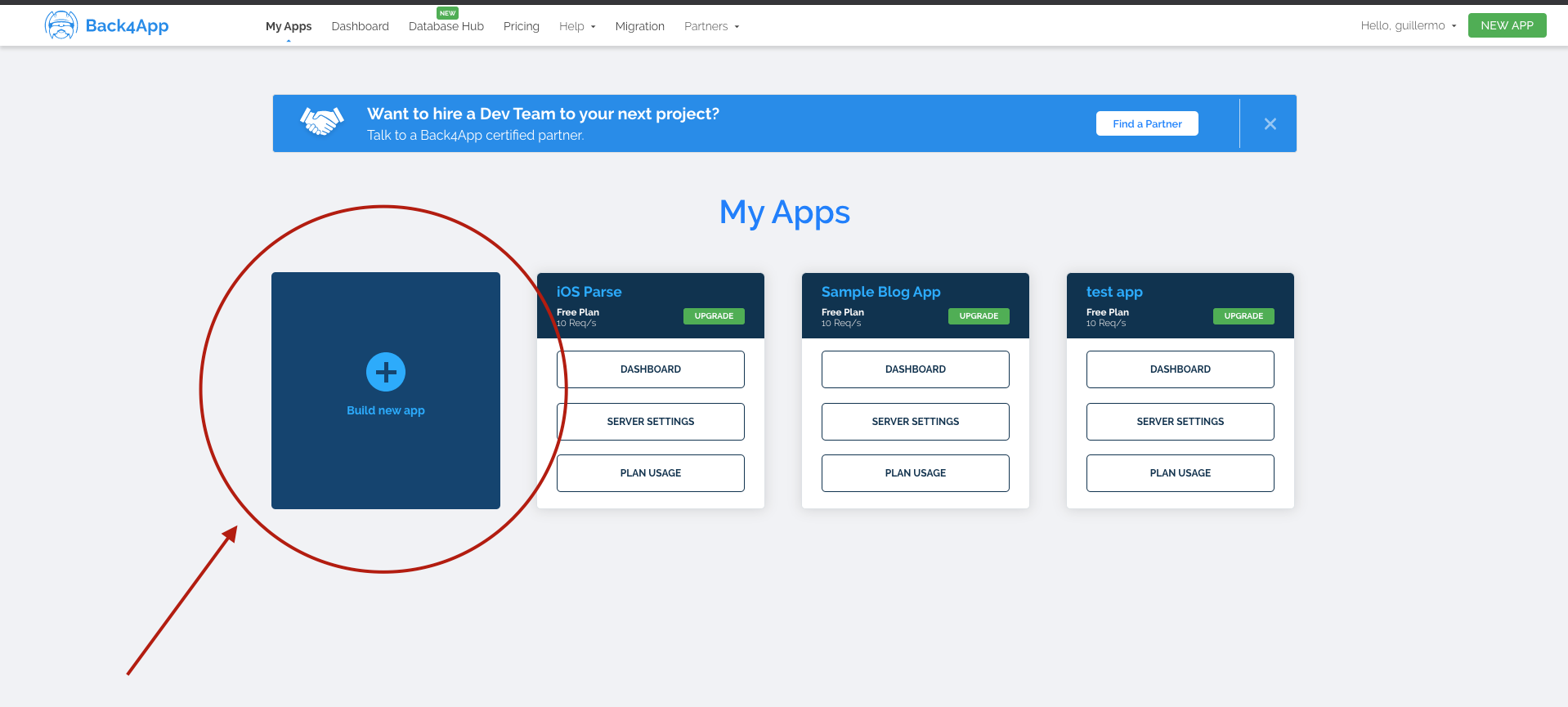The image size is (1568, 707).
Task: Upgrade the iOS Parse app plan
Action: 714,316
